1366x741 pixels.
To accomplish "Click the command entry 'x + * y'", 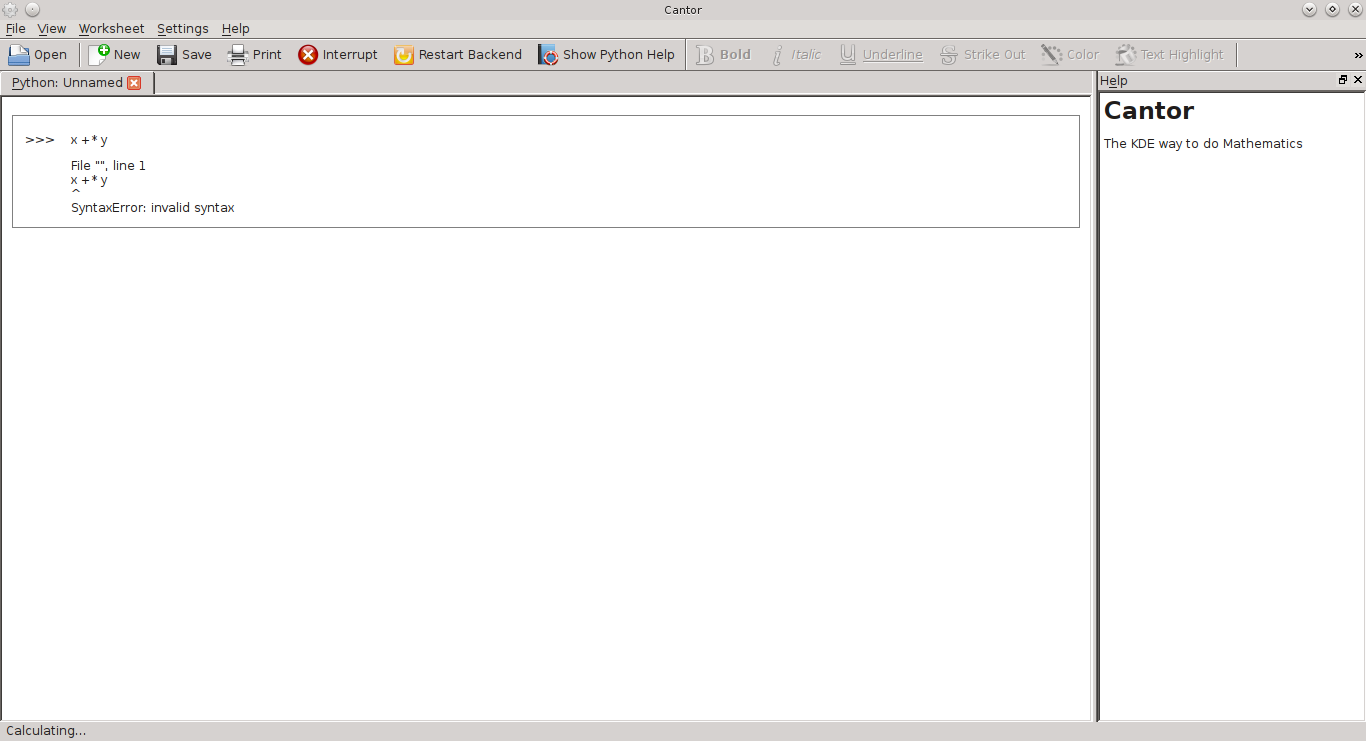I will tap(89, 140).
